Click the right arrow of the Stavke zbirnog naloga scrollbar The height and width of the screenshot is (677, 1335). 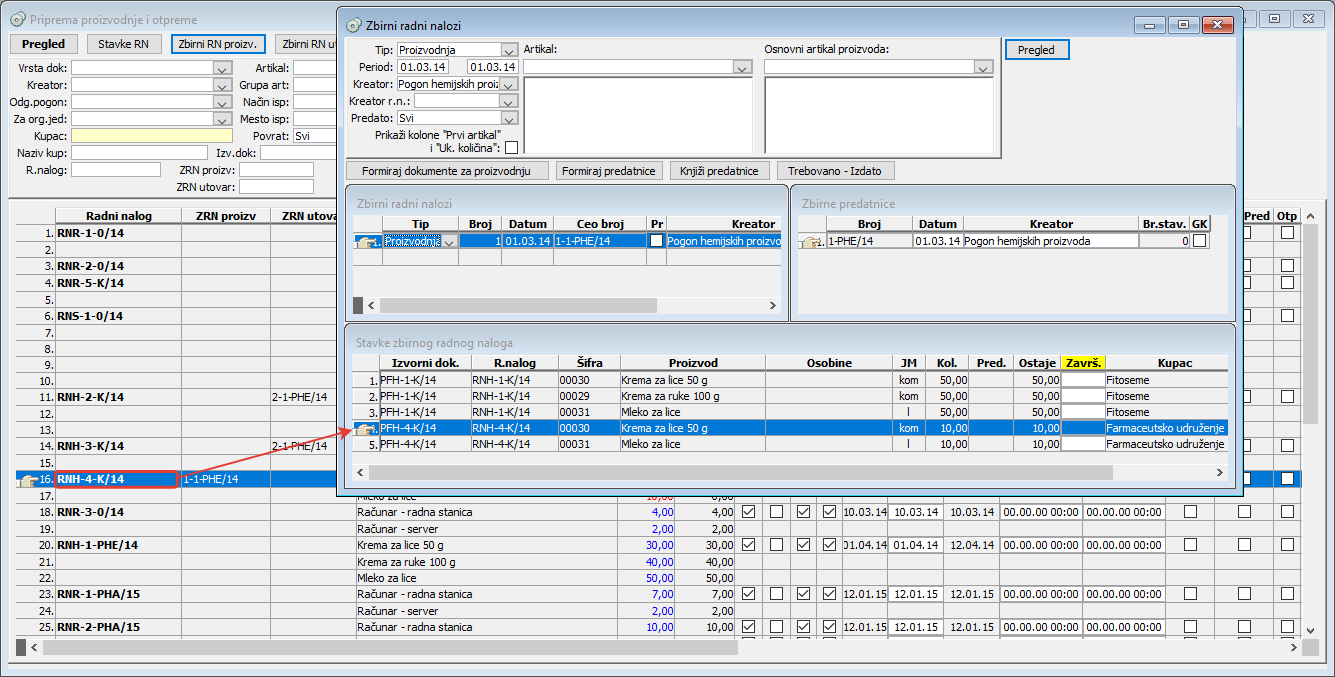pyautogui.click(x=1221, y=472)
